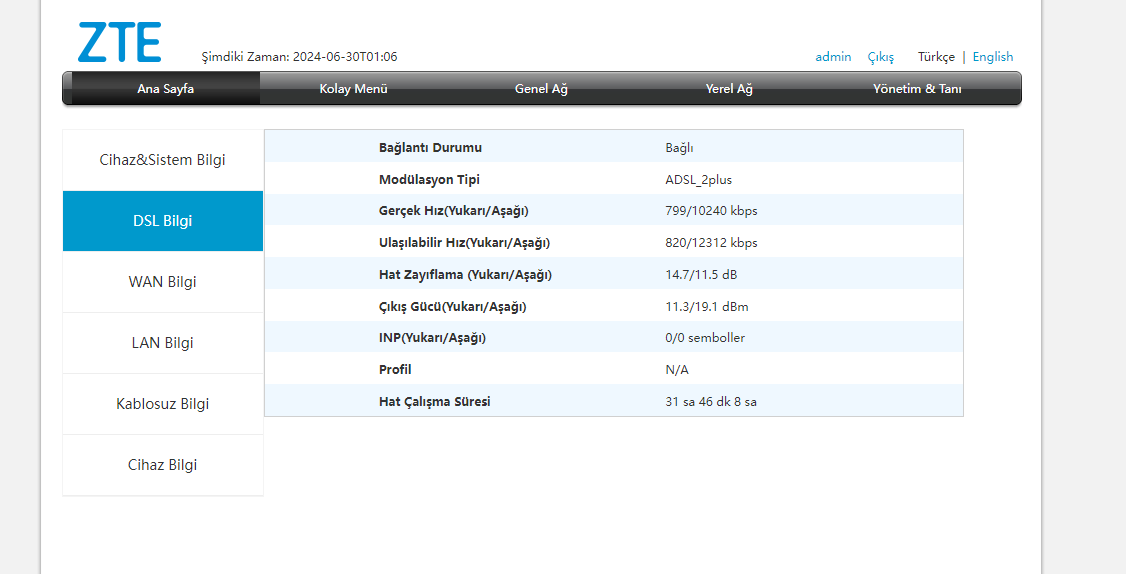1126x574 pixels.
Task: Click the admin user link
Action: [833, 57]
